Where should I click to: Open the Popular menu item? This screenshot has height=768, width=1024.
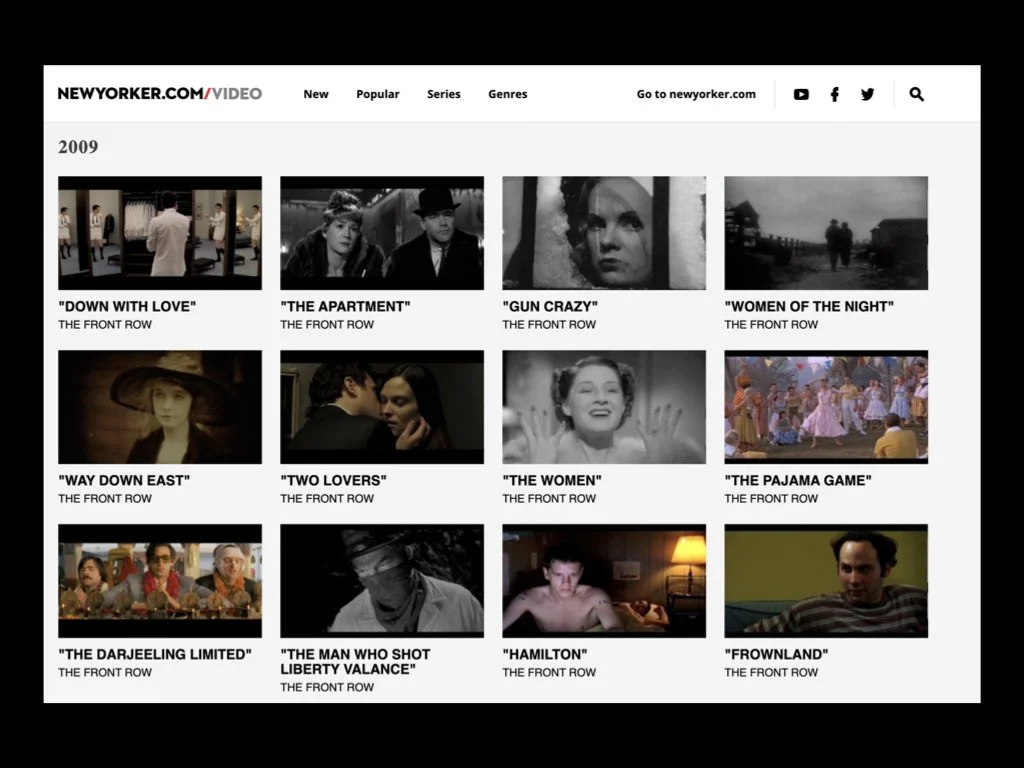[x=377, y=94]
